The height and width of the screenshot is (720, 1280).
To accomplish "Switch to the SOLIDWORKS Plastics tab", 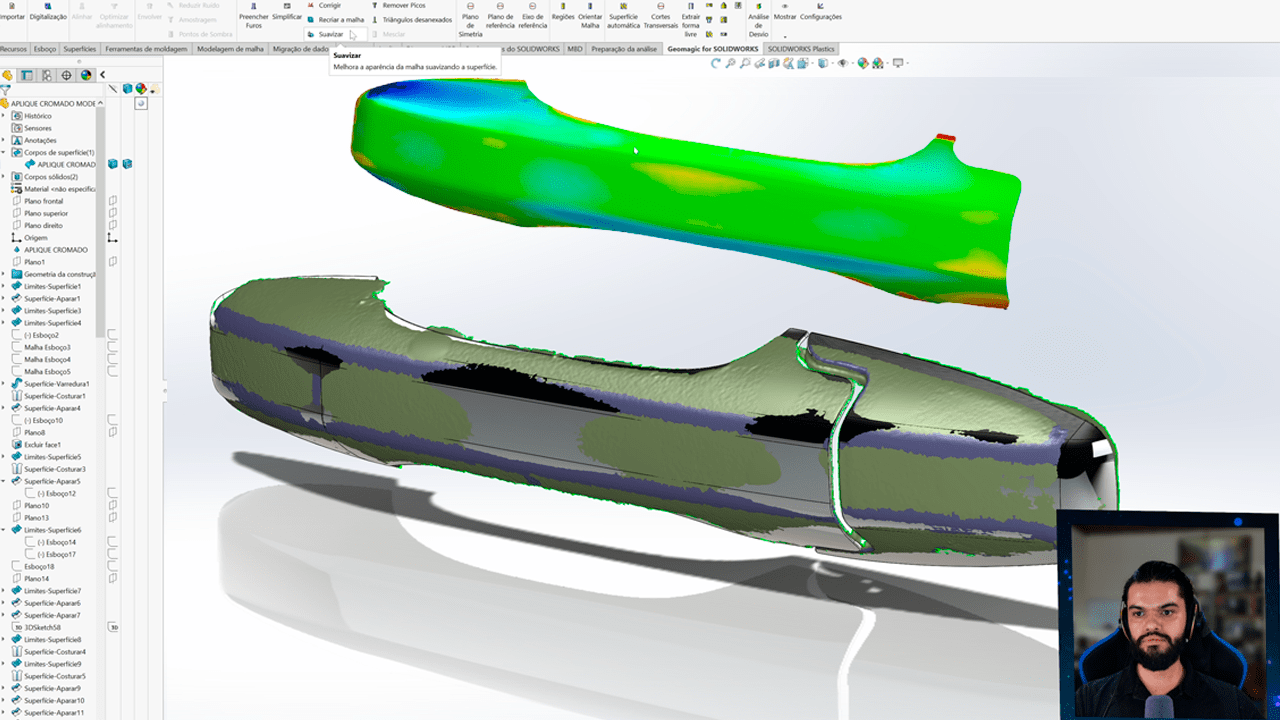I will tap(801, 48).
